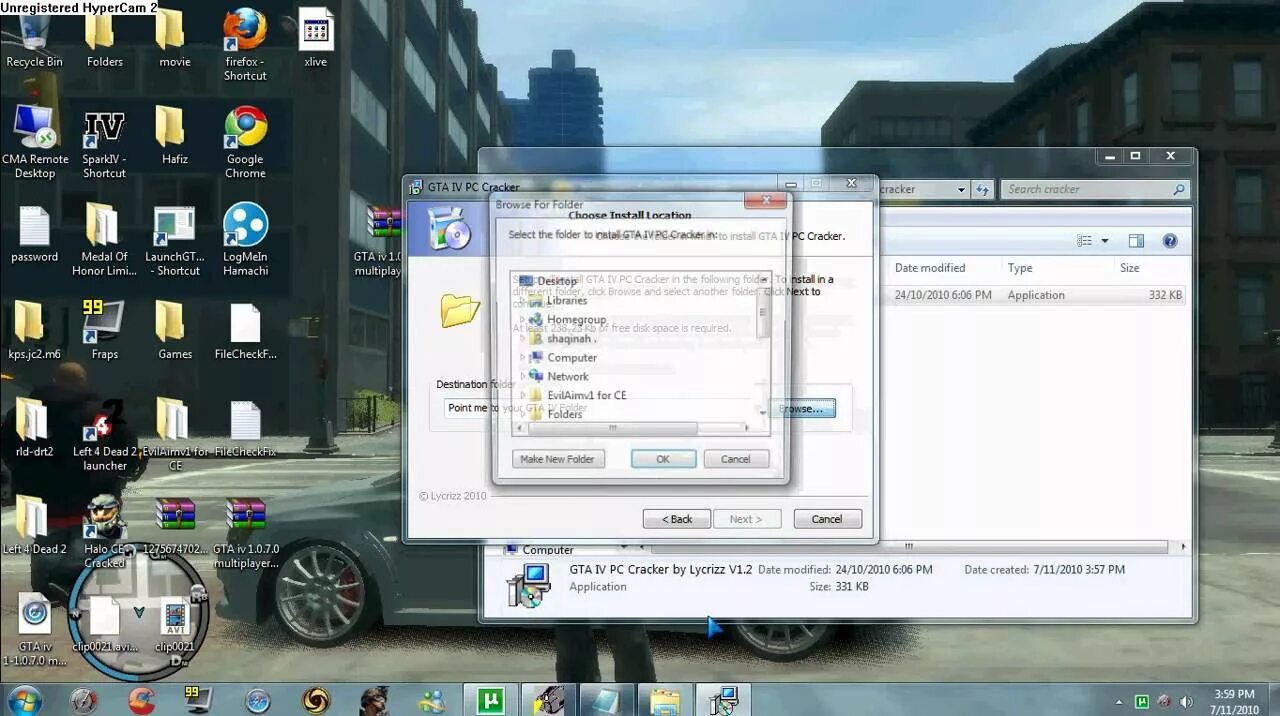The width and height of the screenshot is (1280, 716).
Task: Click the Browse... button in installer
Action: point(802,409)
